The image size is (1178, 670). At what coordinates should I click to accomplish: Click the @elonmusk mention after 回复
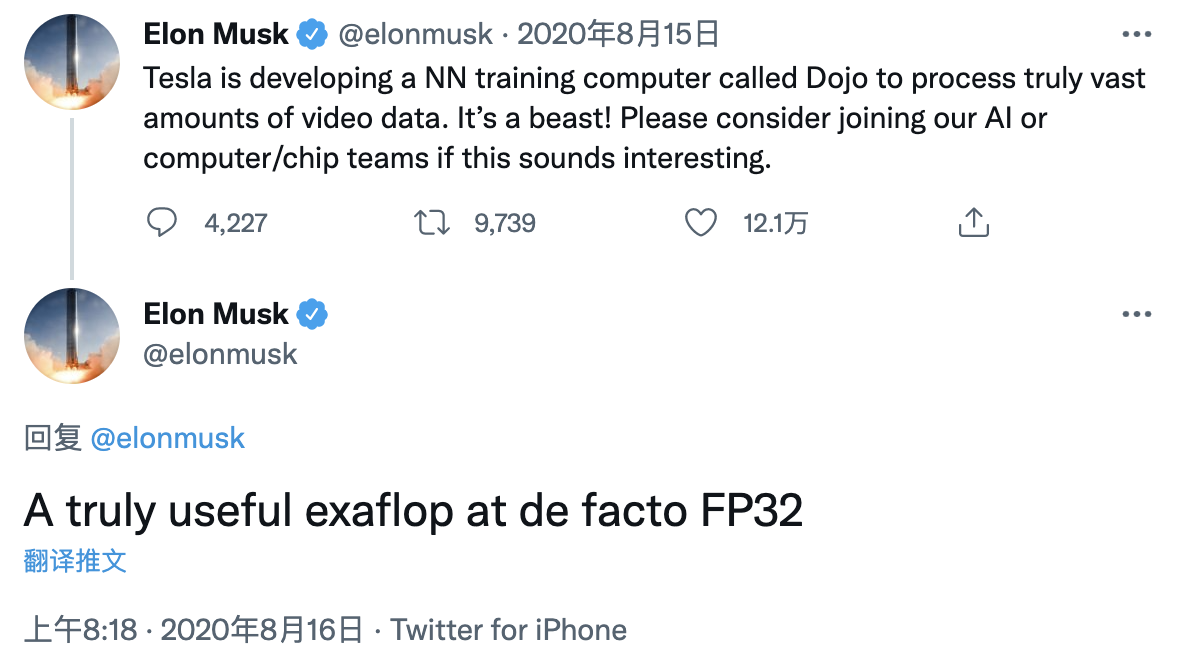coord(168,438)
